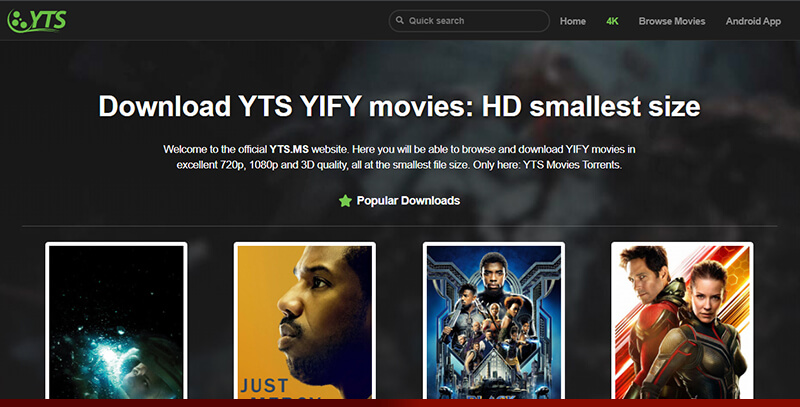Go to the 4K section

[x=612, y=21]
